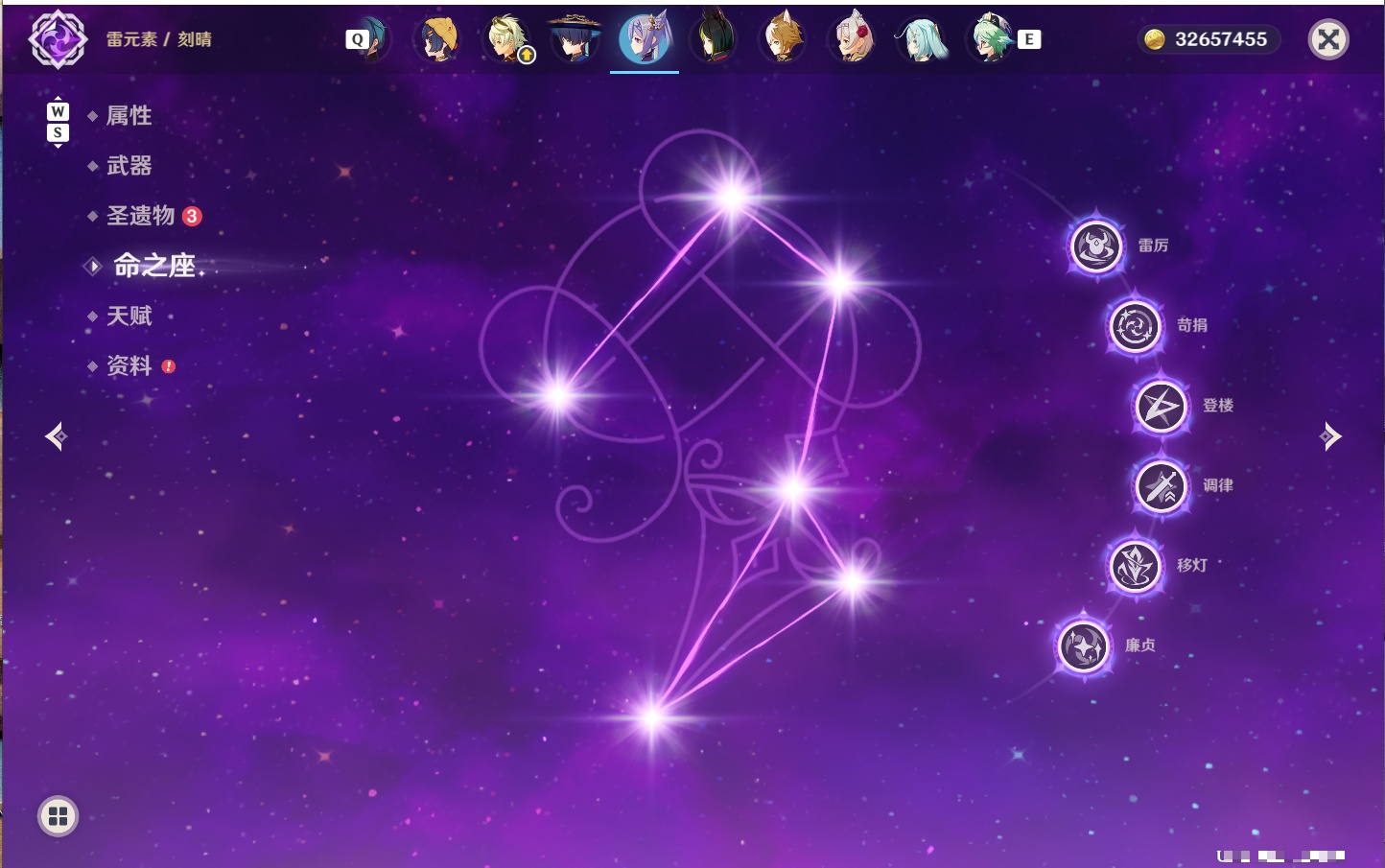Select the blond character portrait with goggles
The height and width of the screenshot is (868, 1385).
(x=508, y=39)
